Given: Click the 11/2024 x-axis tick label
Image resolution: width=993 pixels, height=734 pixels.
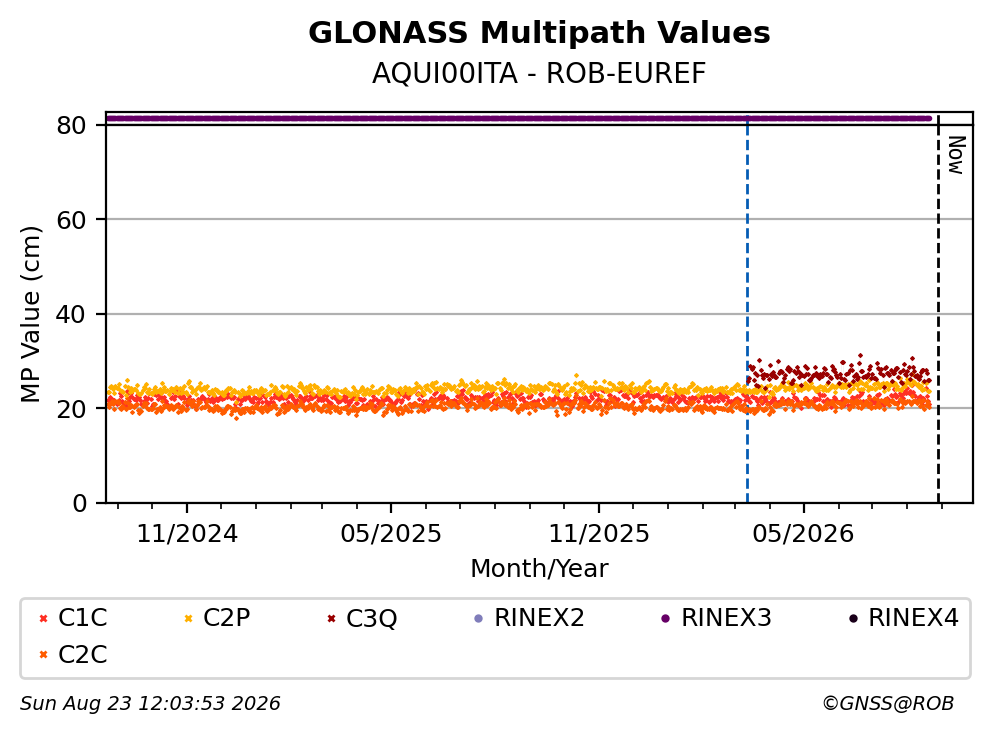Looking at the screenshot, I should [187, 534].
